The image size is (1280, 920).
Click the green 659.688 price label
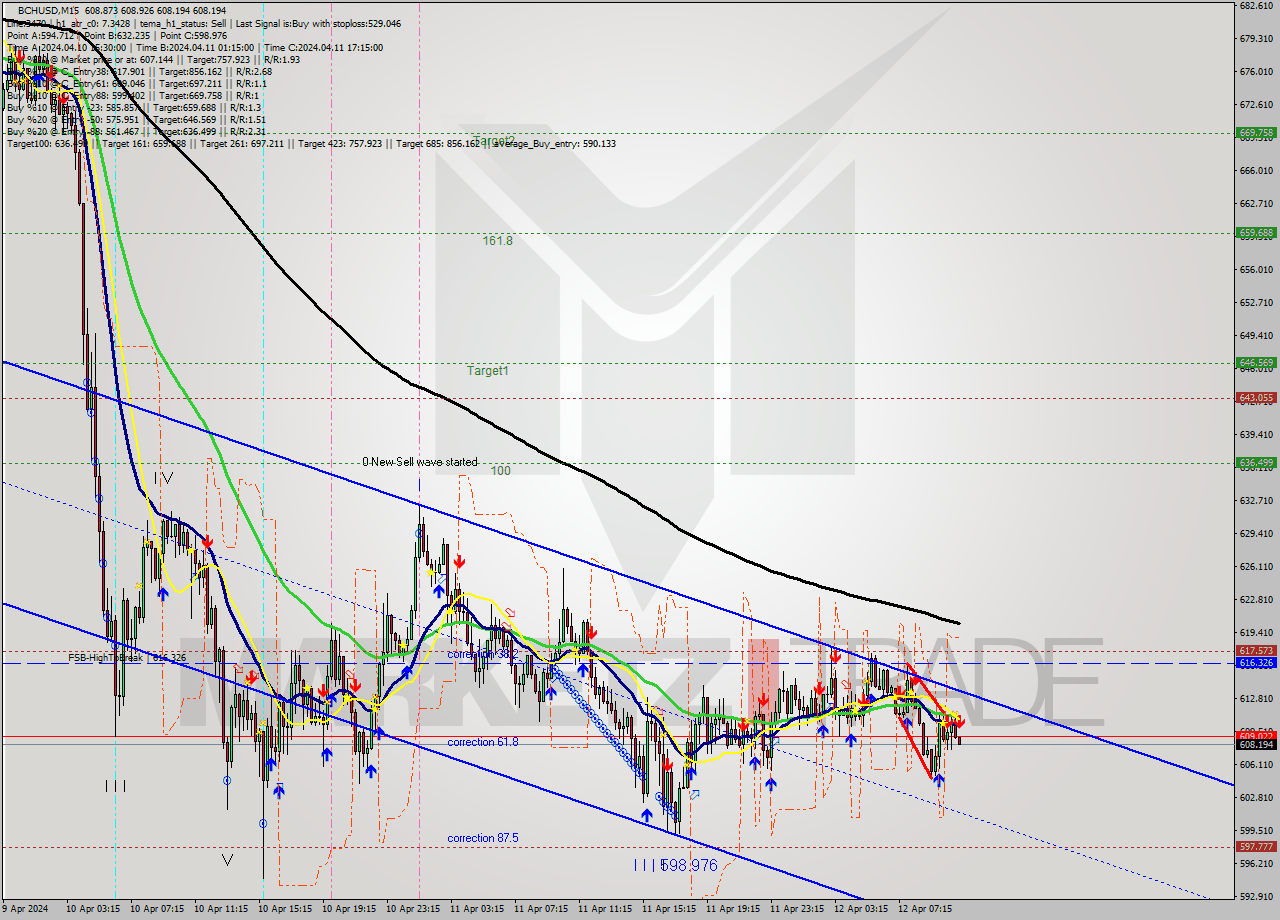1256,232
